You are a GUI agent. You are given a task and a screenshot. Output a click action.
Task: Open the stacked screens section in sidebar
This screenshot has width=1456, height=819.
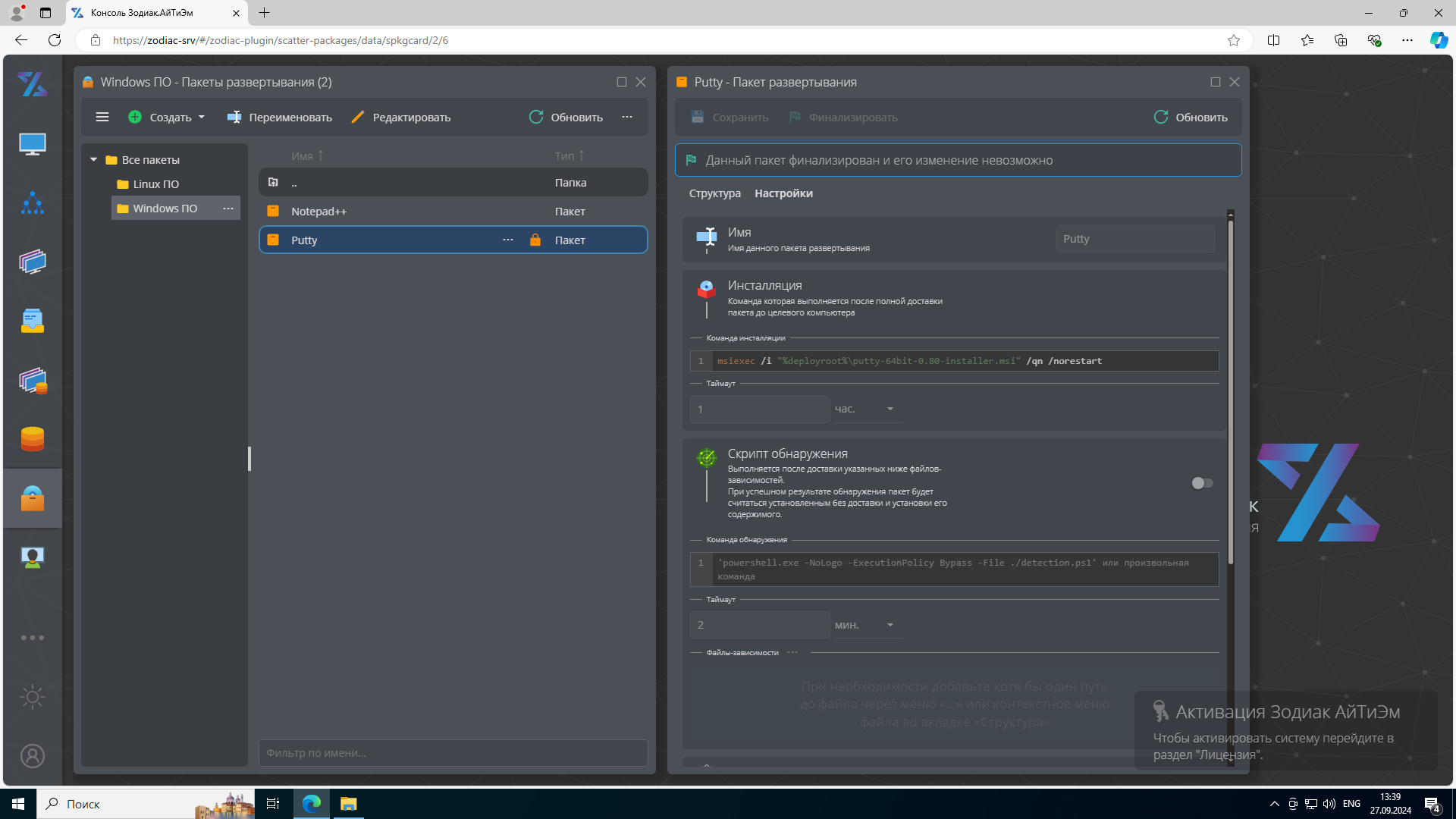[x=33, y=262]
